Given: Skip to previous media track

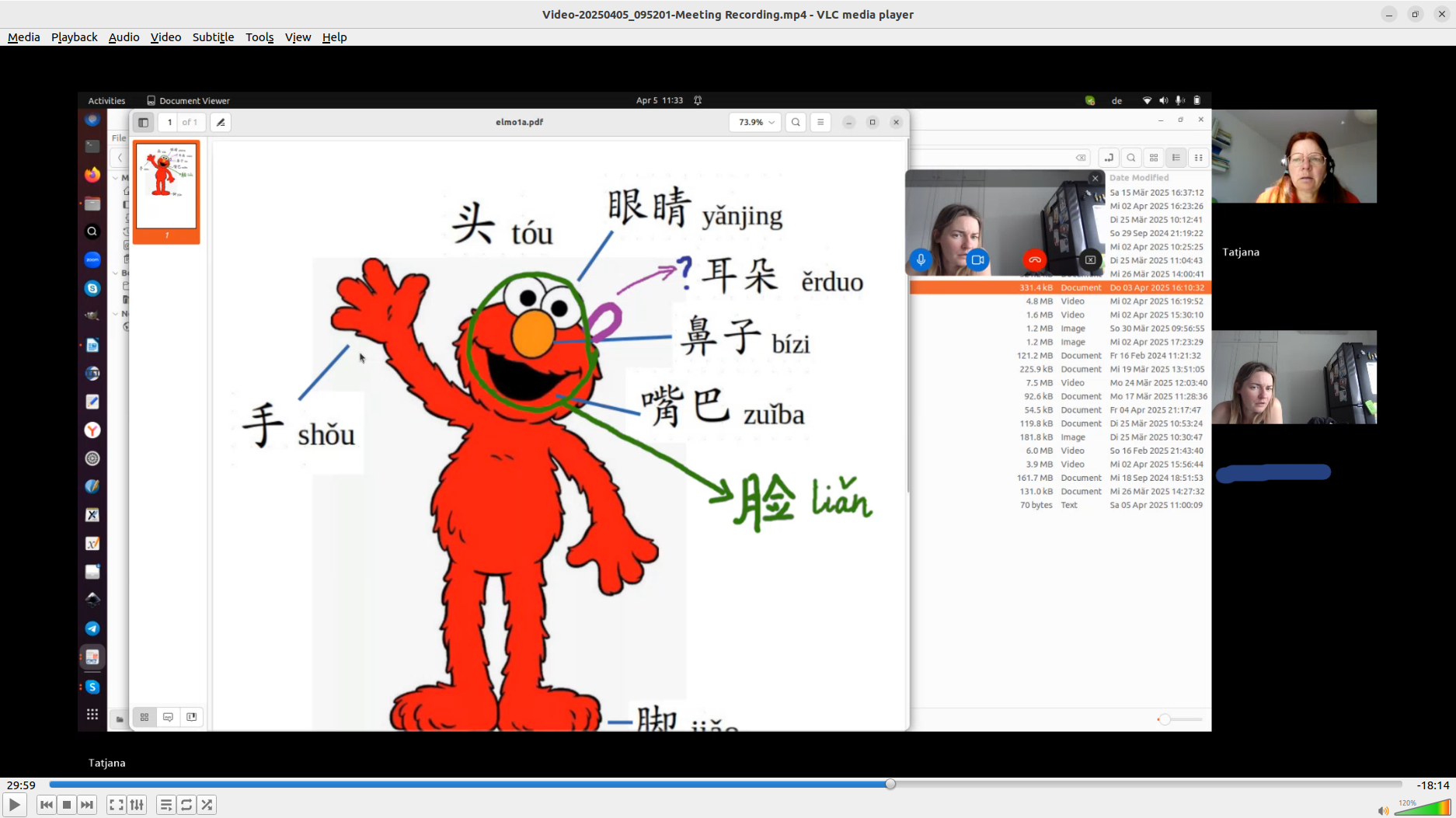Looking at the screenshot, I should (x=47, y=805).
